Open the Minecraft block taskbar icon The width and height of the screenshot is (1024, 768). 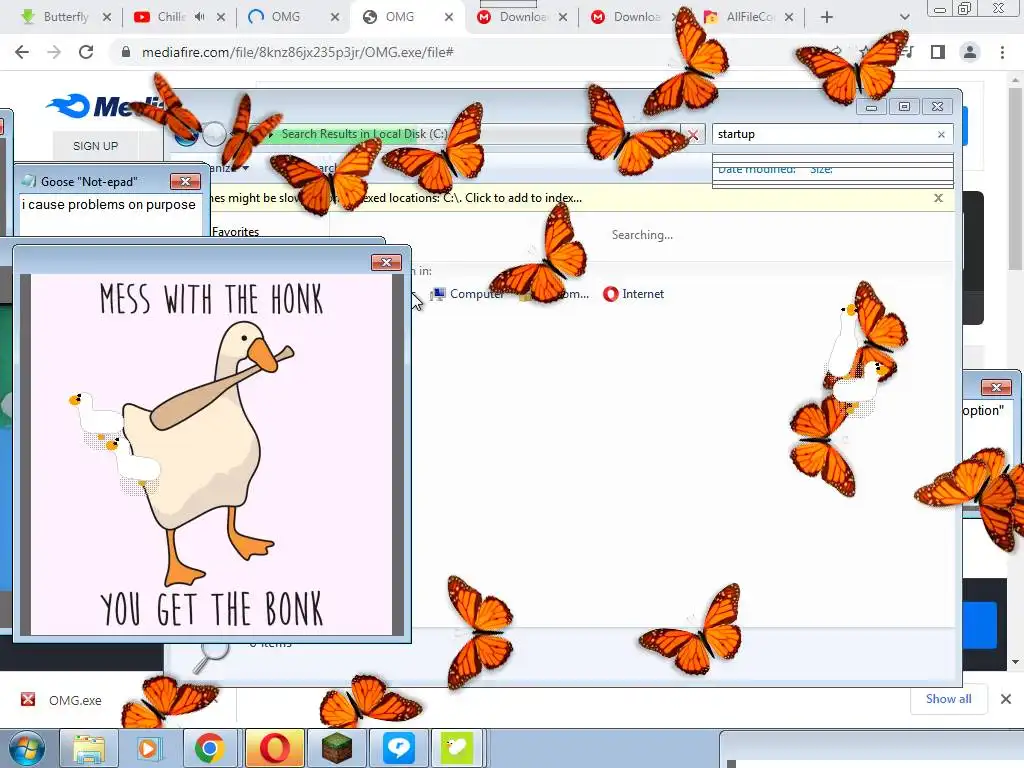[337, 748]
